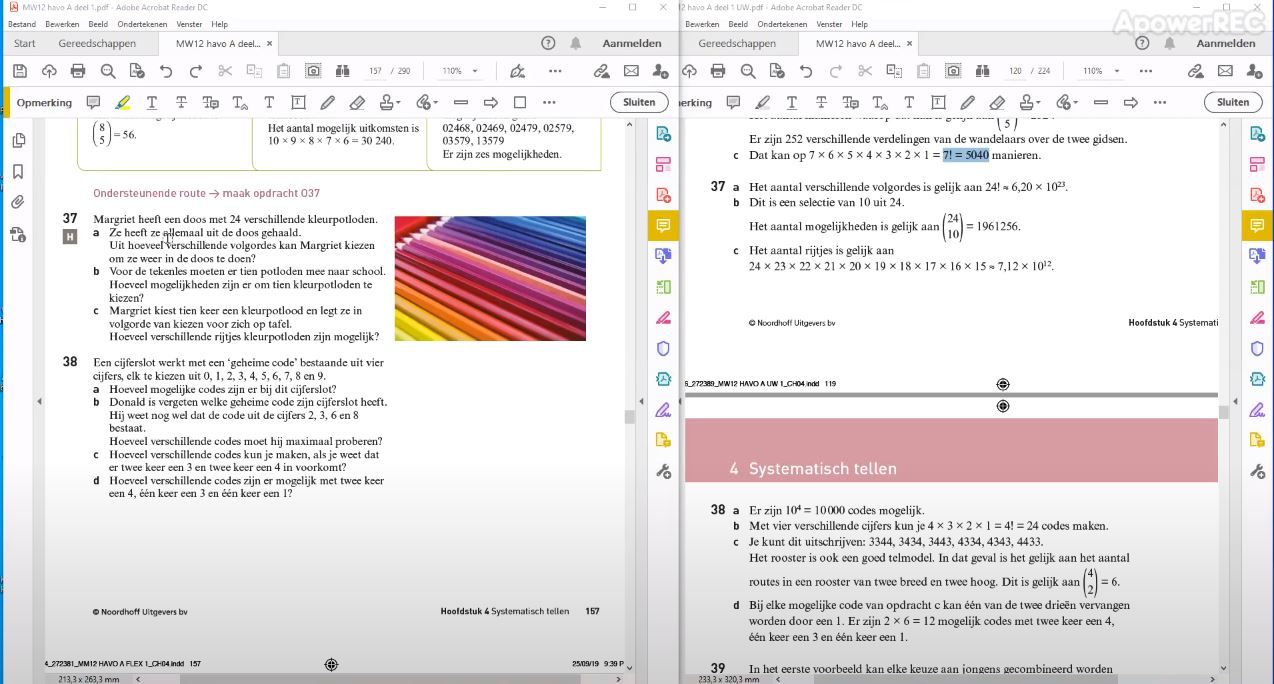Viewport: 1274px width, 684px height.
Task: Click the vertical scrollbar thumb in the left window
Action: tap(629, 417)
